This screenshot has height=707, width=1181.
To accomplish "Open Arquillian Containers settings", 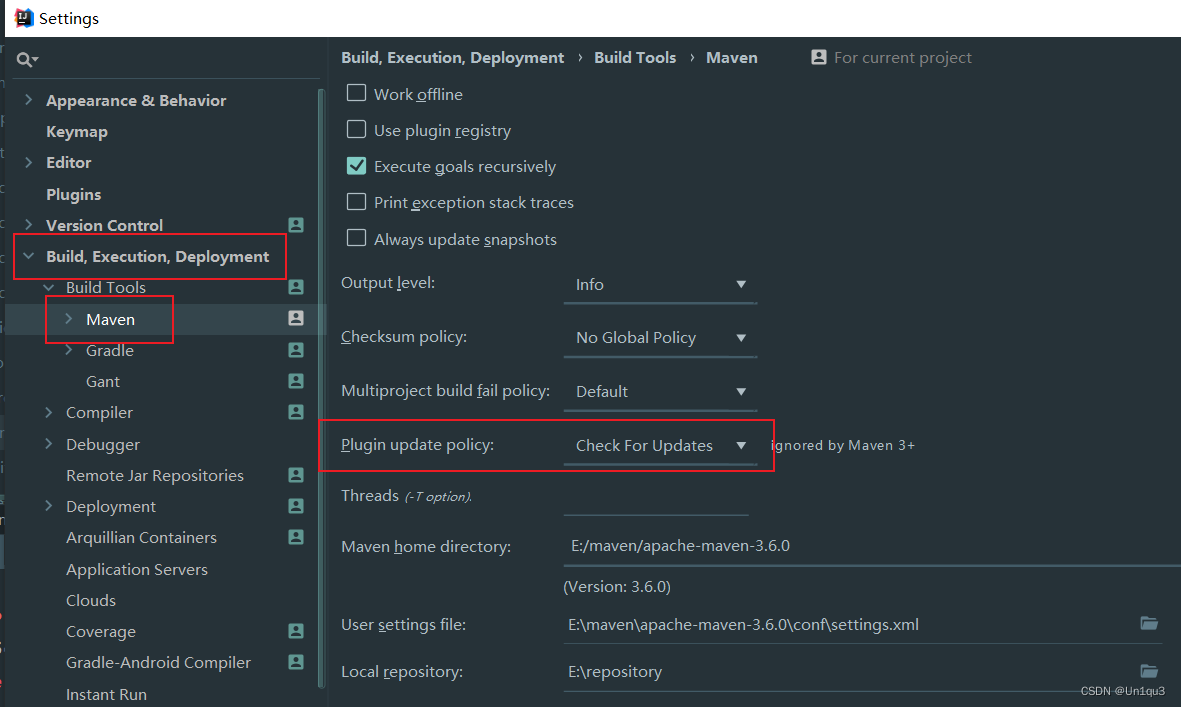I will click(x=141, y=538).
